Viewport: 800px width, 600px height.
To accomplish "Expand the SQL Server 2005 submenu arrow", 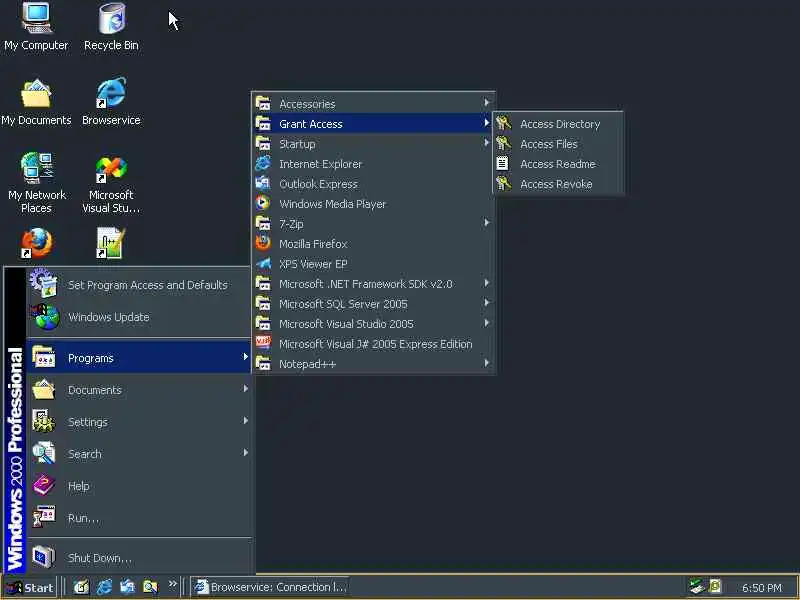I will pyautogui.click(x=487, y=303).
